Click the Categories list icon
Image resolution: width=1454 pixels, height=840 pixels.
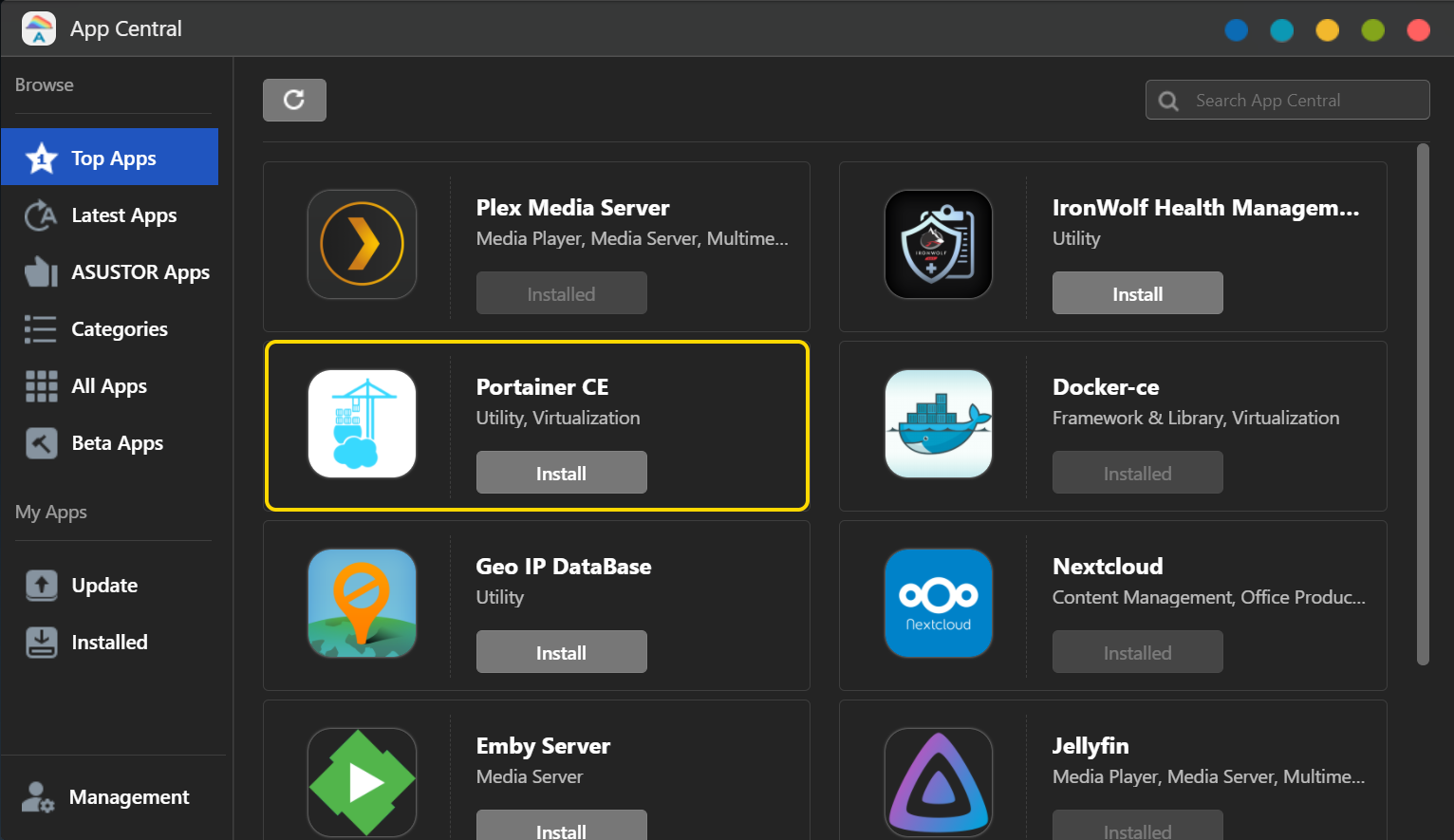tap(41, 329)
